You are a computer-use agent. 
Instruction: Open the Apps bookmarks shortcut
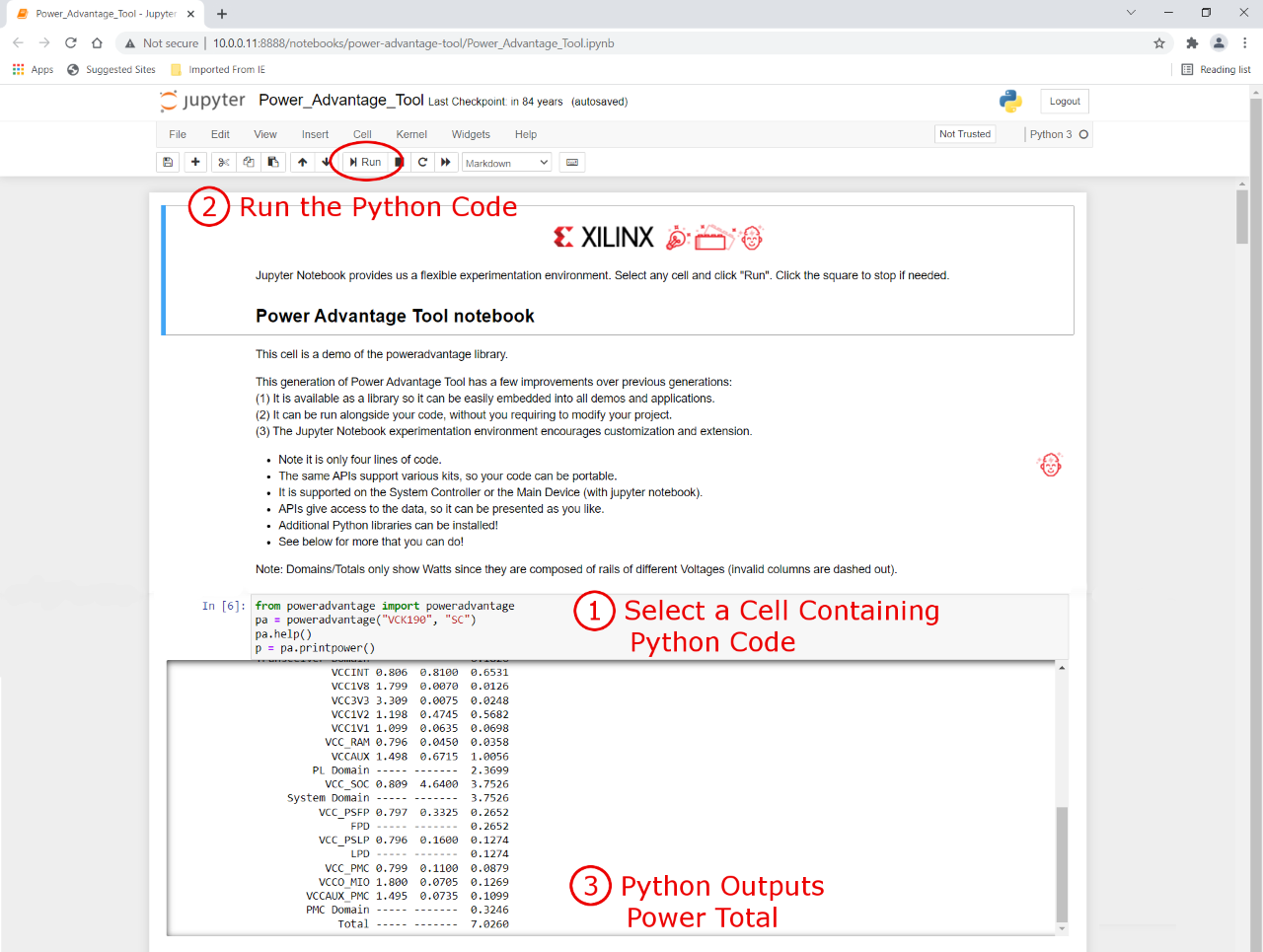click(33, 69)
